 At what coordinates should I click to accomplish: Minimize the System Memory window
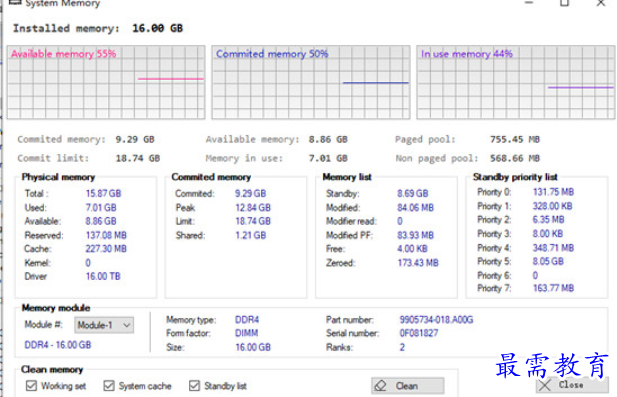pyautogui.click(x=529, y=3)
